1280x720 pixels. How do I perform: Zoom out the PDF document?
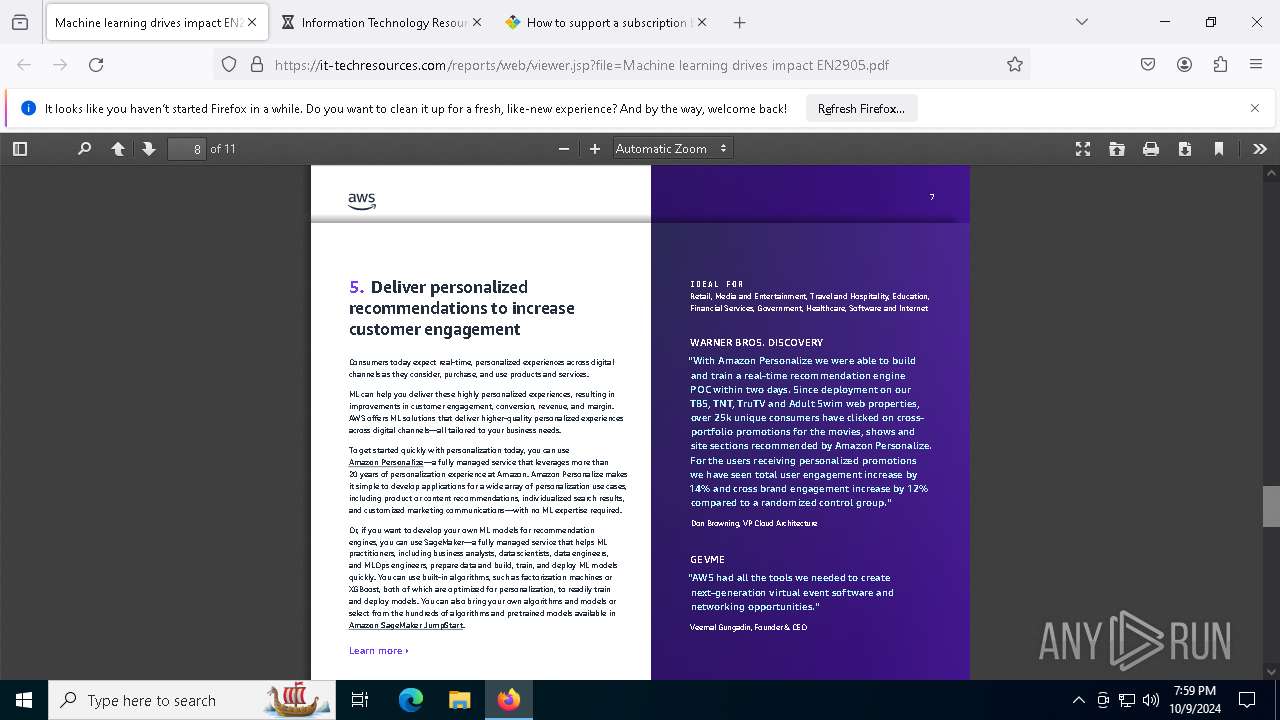click(564, 149)
